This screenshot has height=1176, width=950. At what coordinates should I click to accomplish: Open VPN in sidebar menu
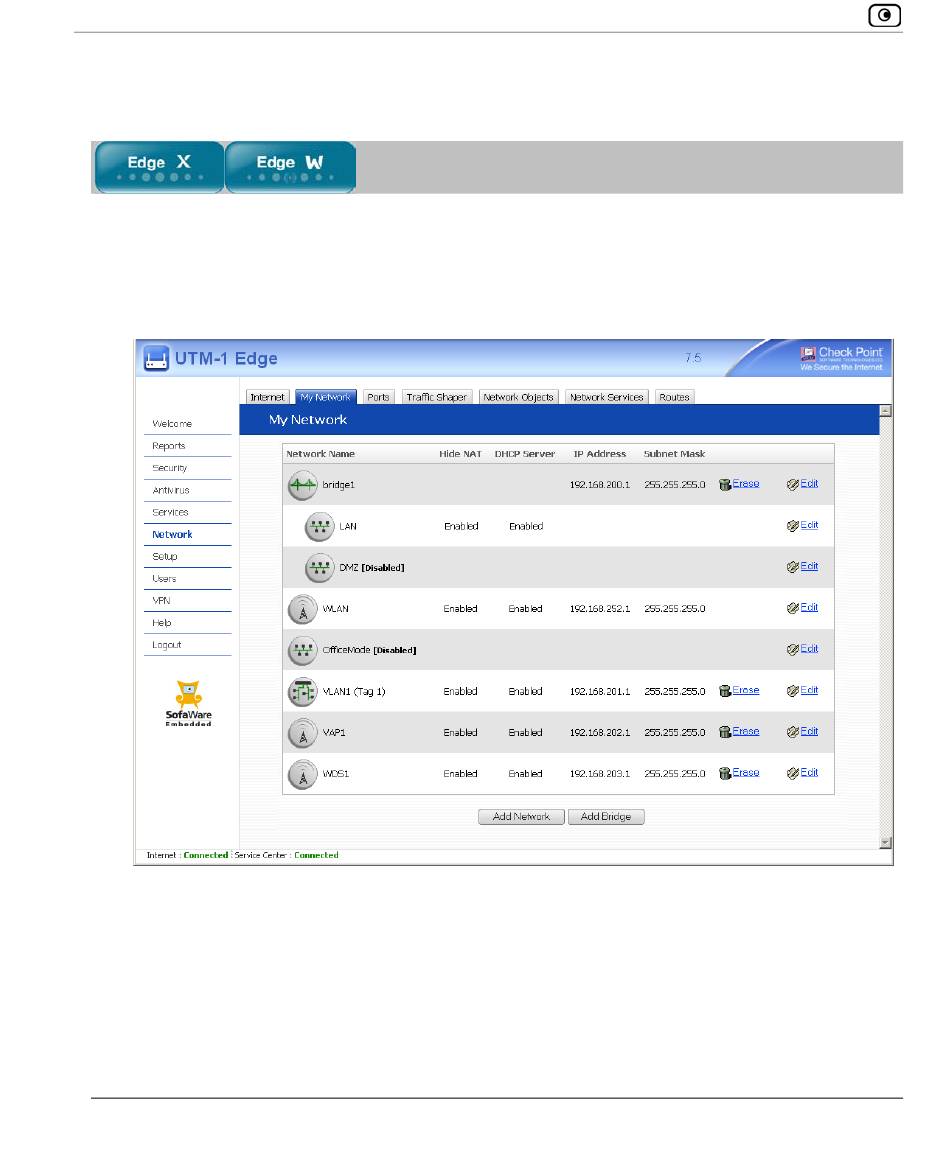(x=161, y=601)
